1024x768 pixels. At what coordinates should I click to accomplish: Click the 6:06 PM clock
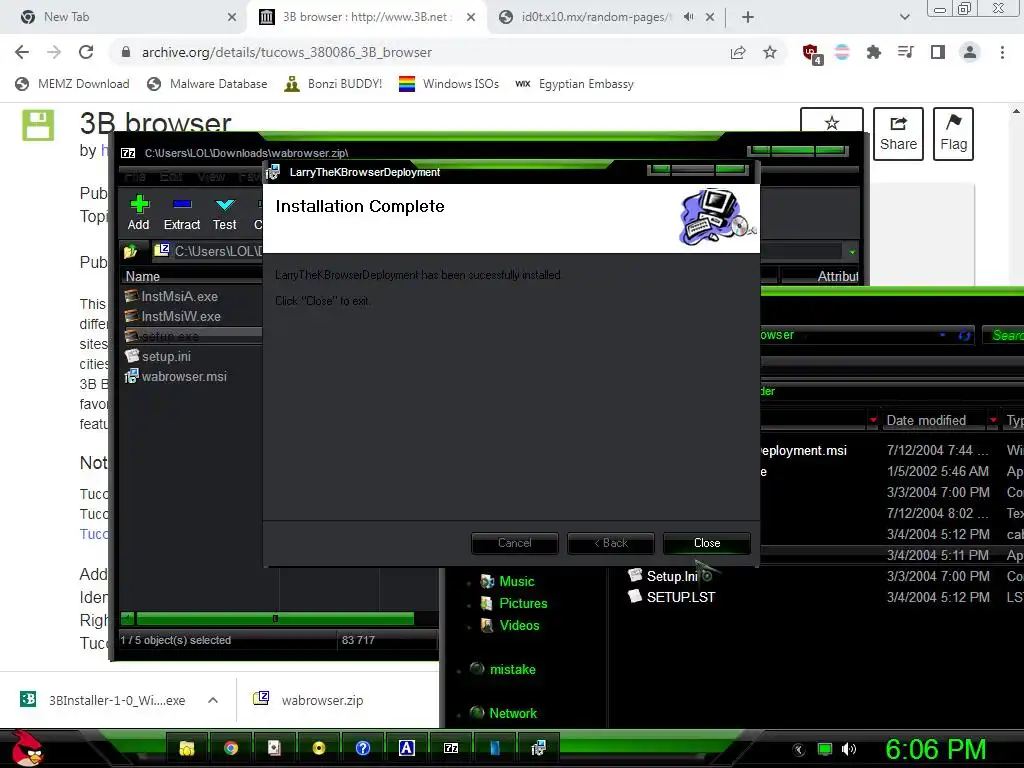[935, 750]
